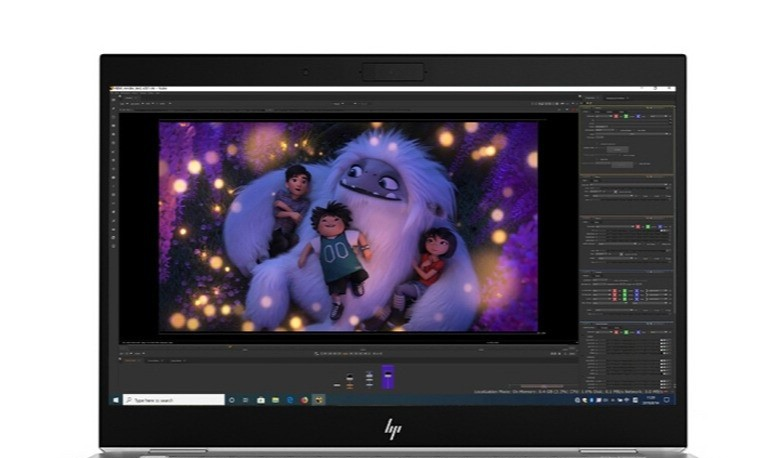Viewport: 782px width, 458px height.
Task: Toggle blue channel in top properties panel
Action: (x=638, y=116)
